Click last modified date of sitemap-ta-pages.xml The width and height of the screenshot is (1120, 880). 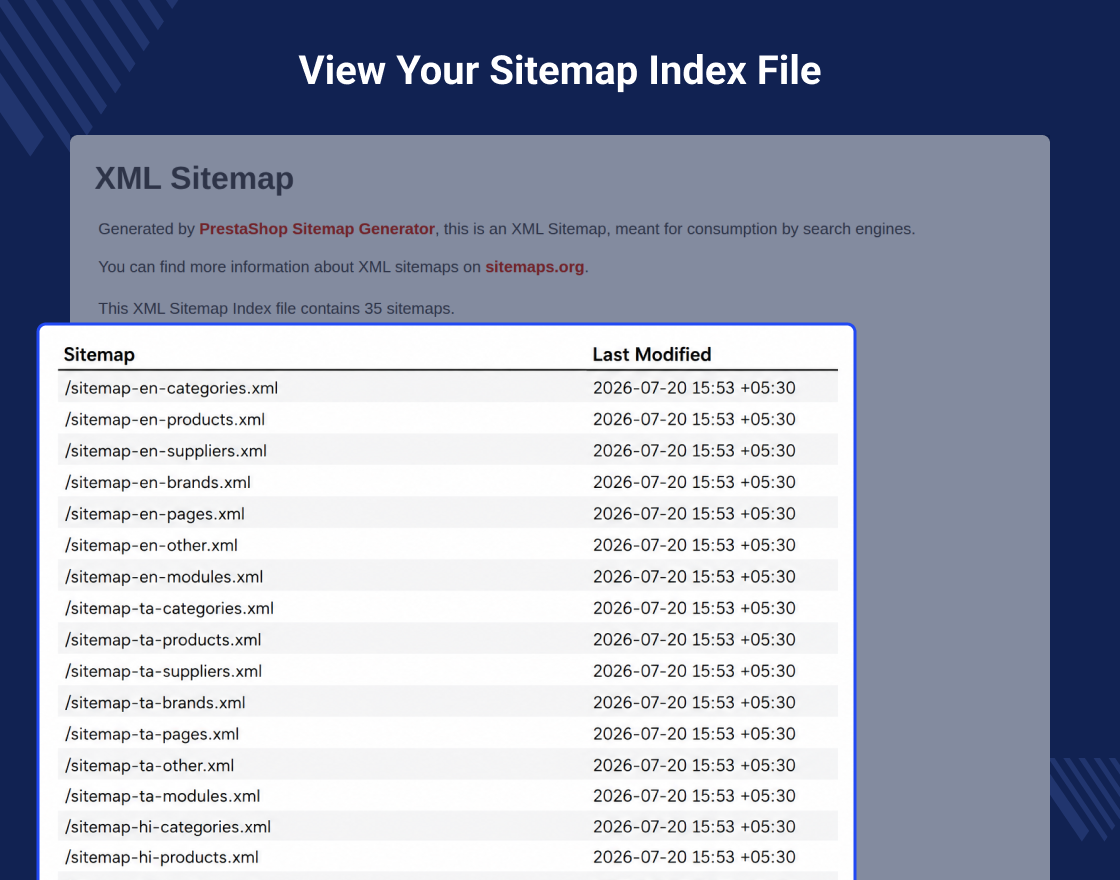click(x=694, y=734)
